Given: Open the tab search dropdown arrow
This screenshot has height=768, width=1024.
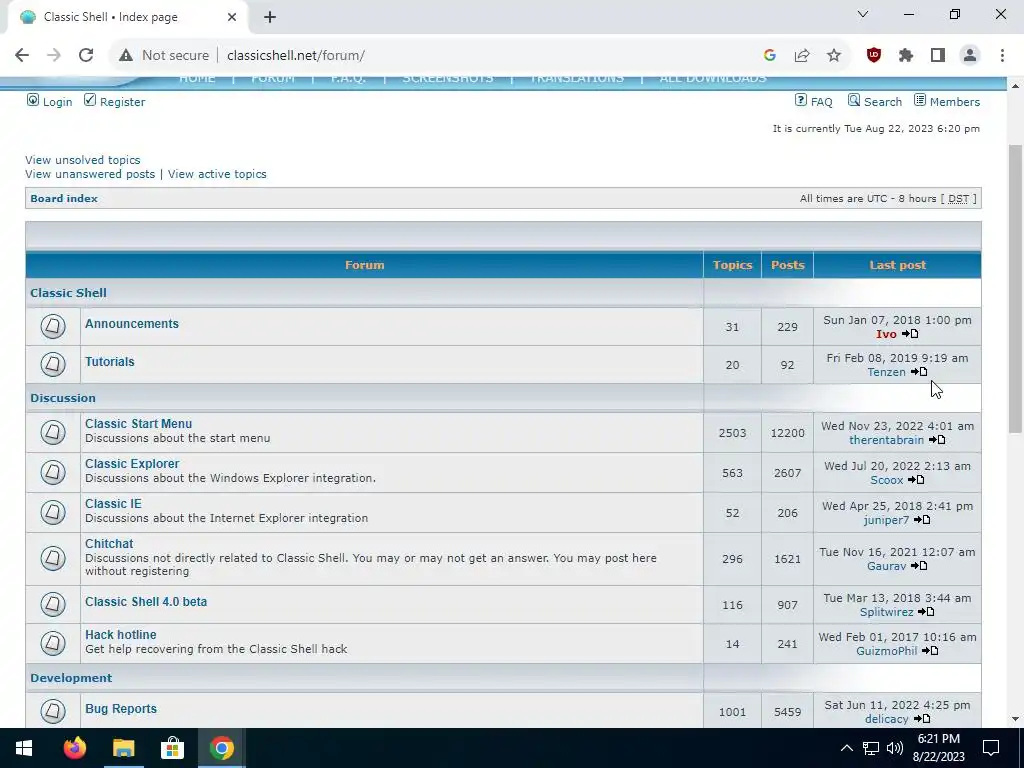Looking at the screenshot, I should point(863,14).
